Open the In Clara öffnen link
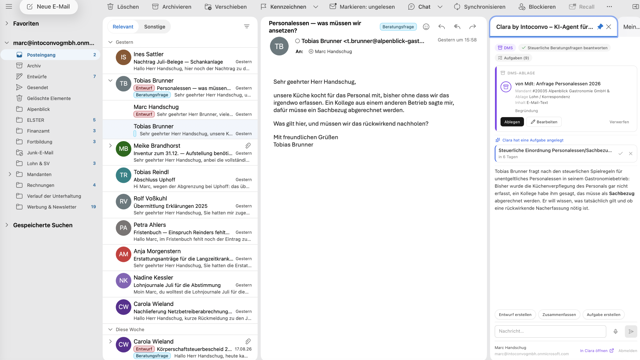 [596, 351]
